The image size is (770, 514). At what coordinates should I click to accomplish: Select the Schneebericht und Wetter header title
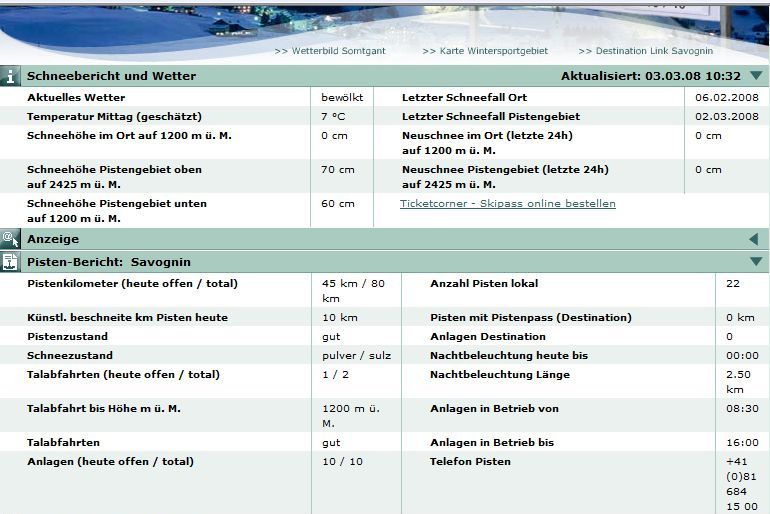click(111, 76)
